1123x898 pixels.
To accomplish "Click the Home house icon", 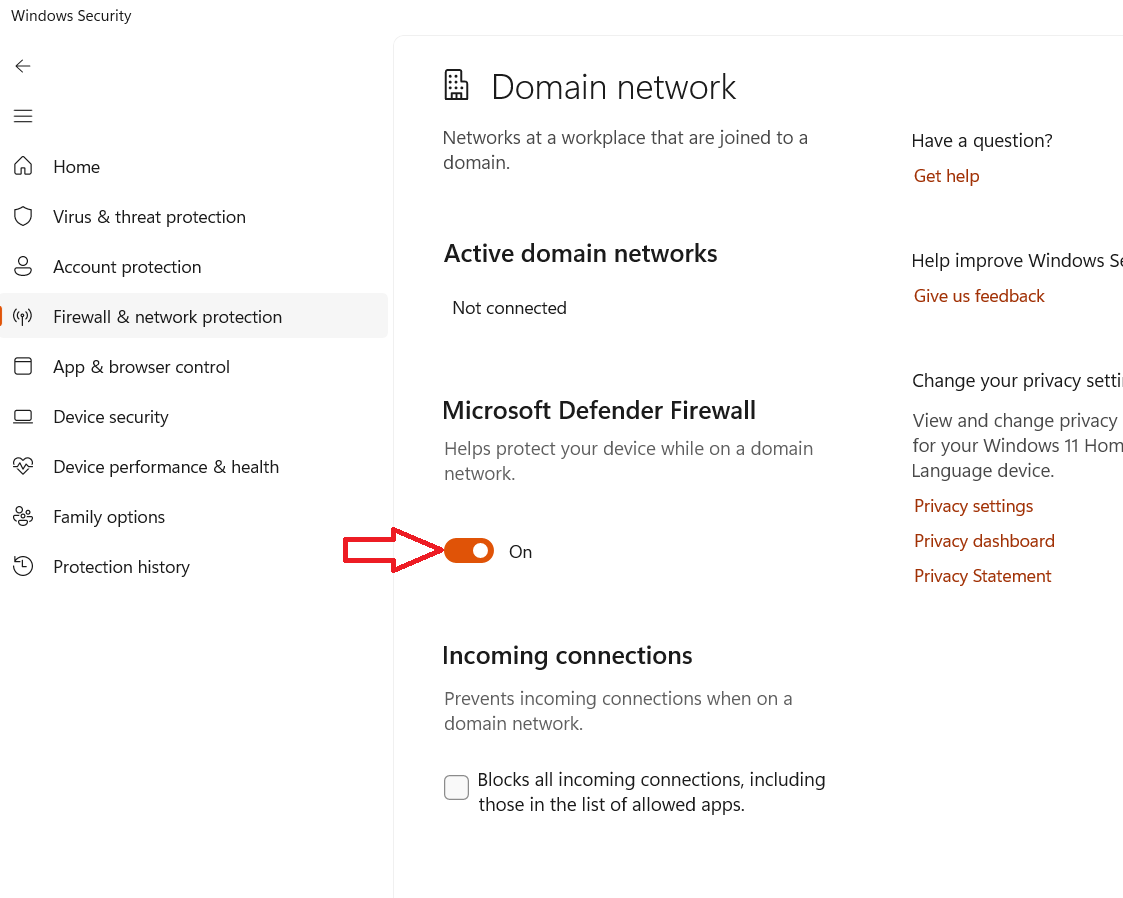I will coord(23,167).
